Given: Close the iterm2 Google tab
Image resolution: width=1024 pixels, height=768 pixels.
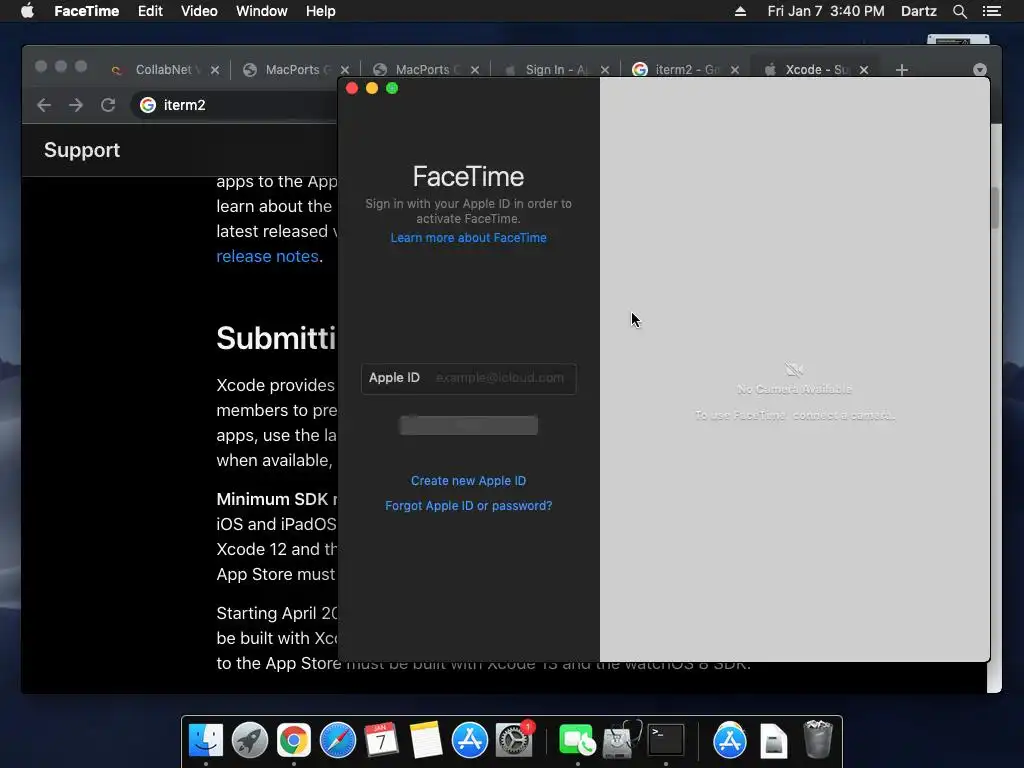Looking at the screenshot, I should (x=735, y=70).
